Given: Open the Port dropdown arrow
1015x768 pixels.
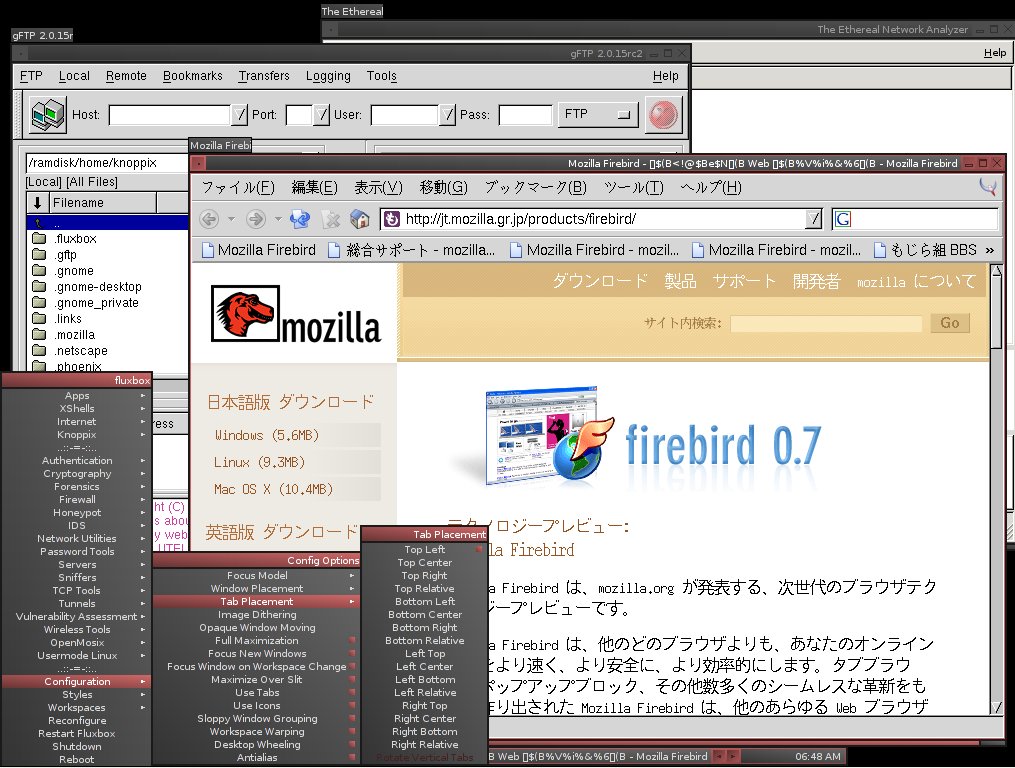Looking at the screenshot, I should (321, 115).
